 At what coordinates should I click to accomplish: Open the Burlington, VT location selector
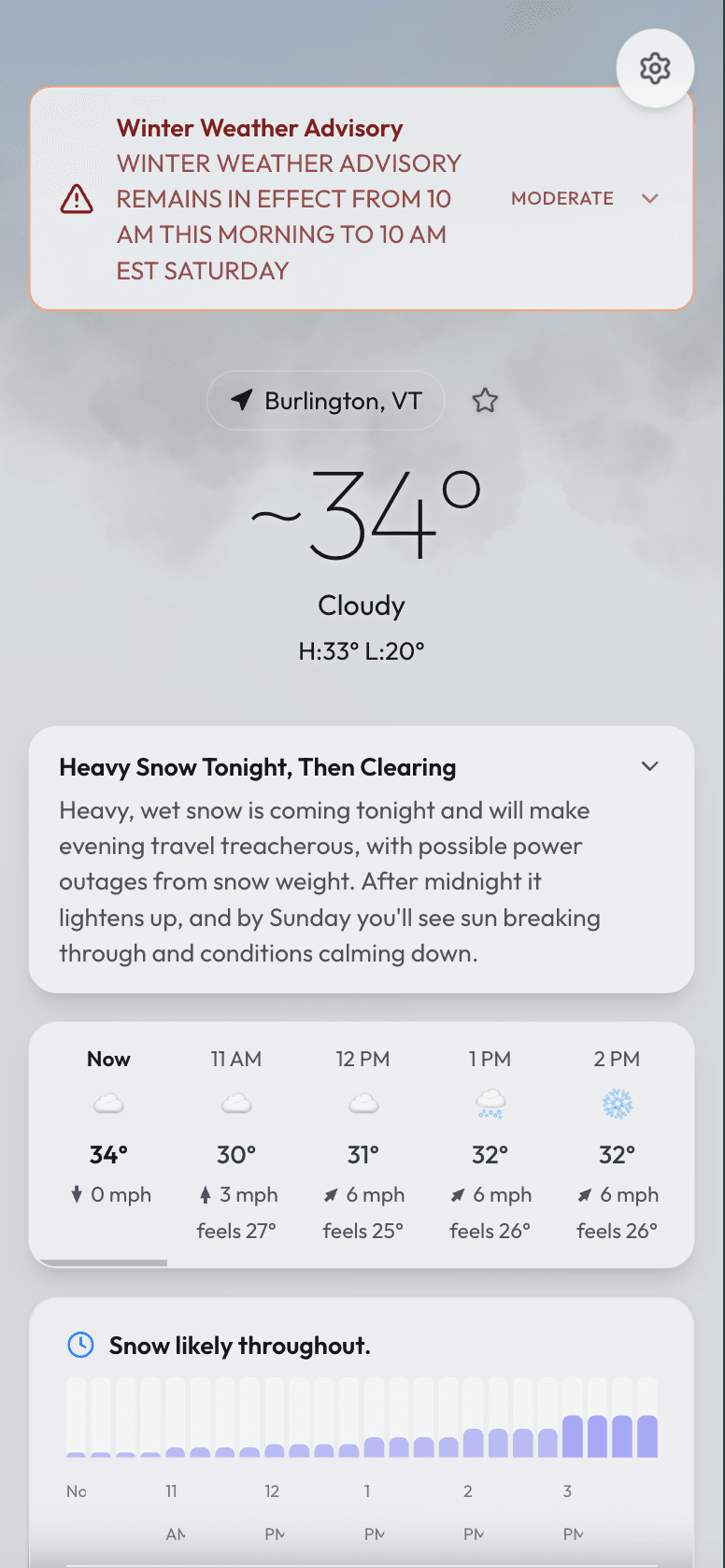(x=325, y=400)
